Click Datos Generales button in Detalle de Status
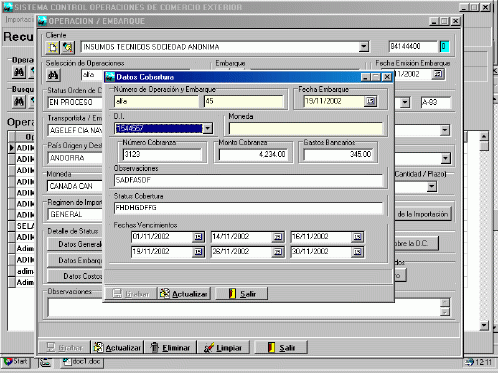The image size is (498, 373). tap(75, 244)
